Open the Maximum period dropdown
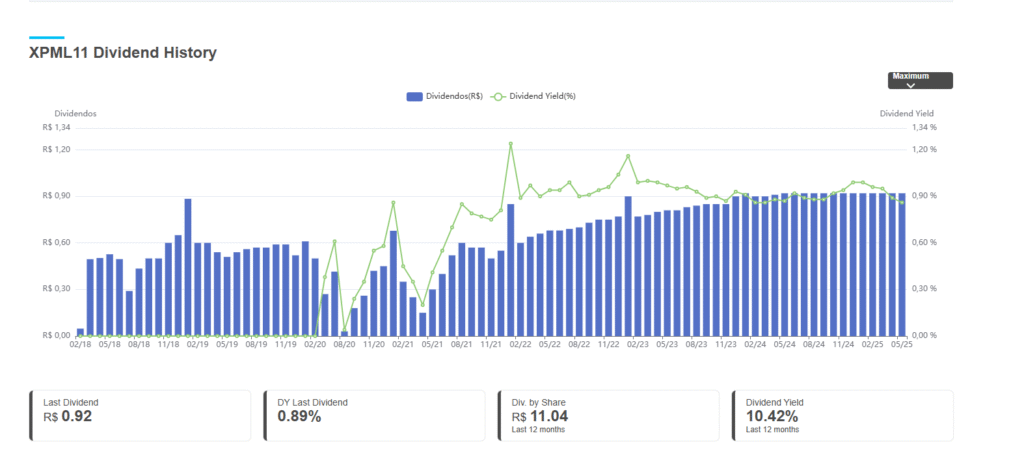 920,80
